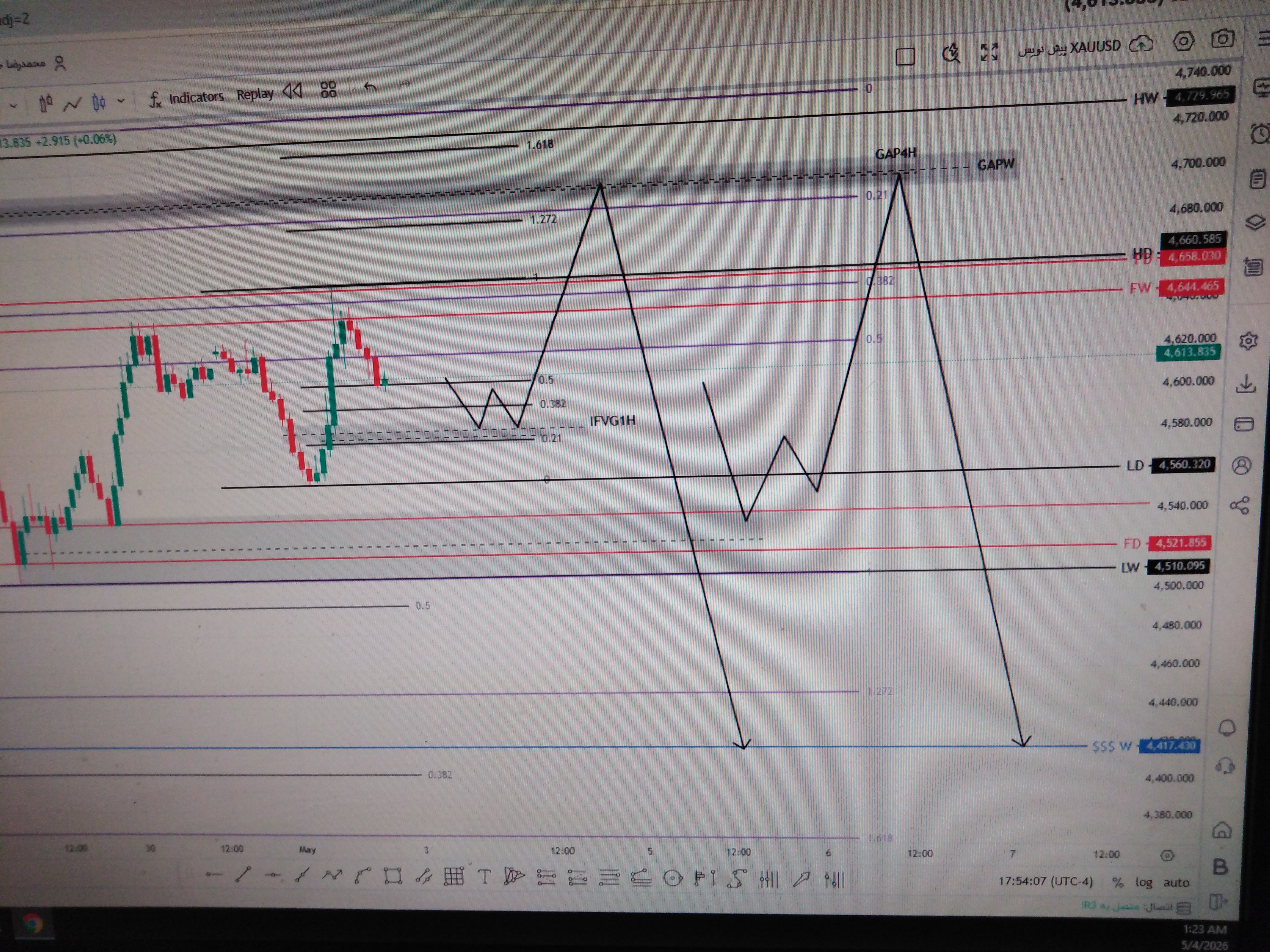Screen dimensions: 1270x952
Task: Open the object tree layers icon in sidebar
Action: pyautogui.click(x=1255, y=222)
